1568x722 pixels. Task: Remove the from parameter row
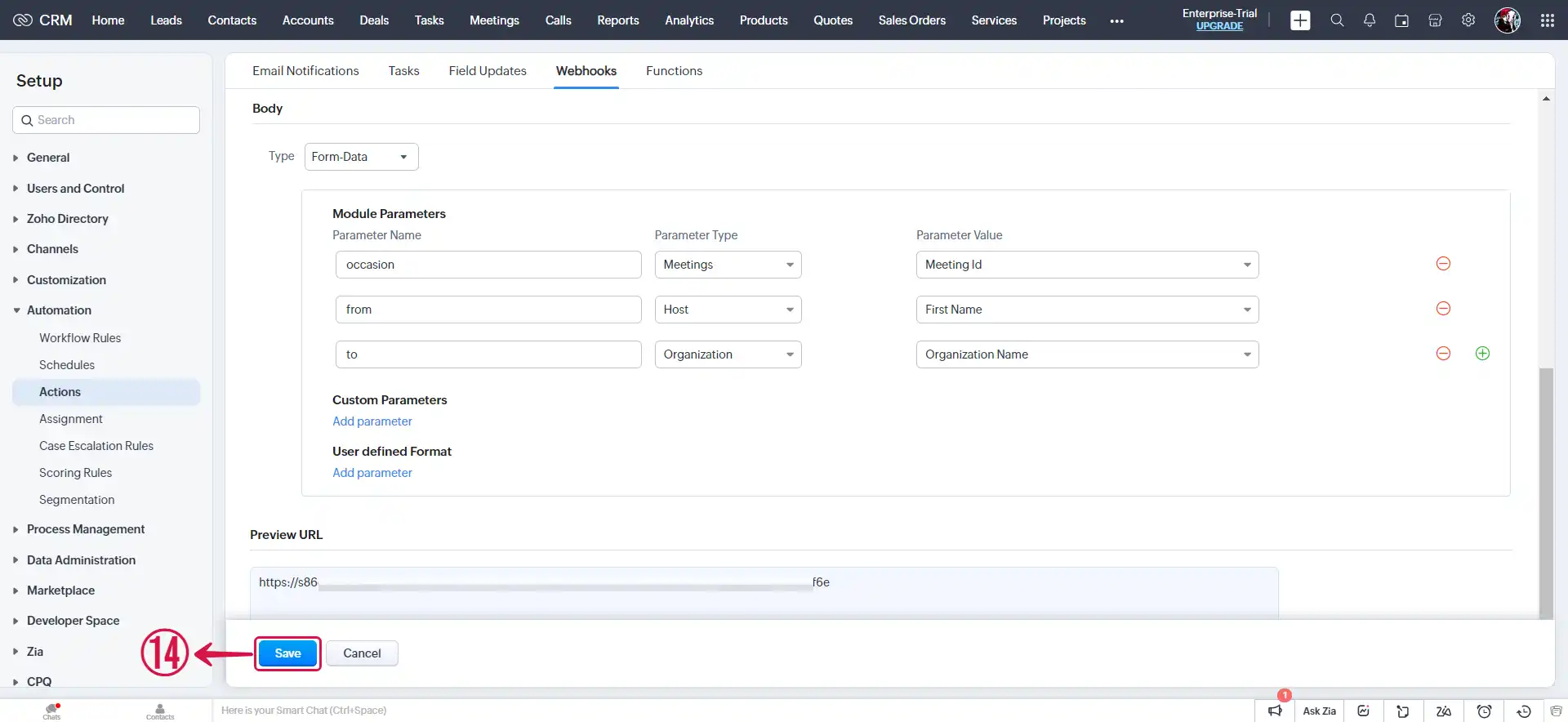[1443, 309]
